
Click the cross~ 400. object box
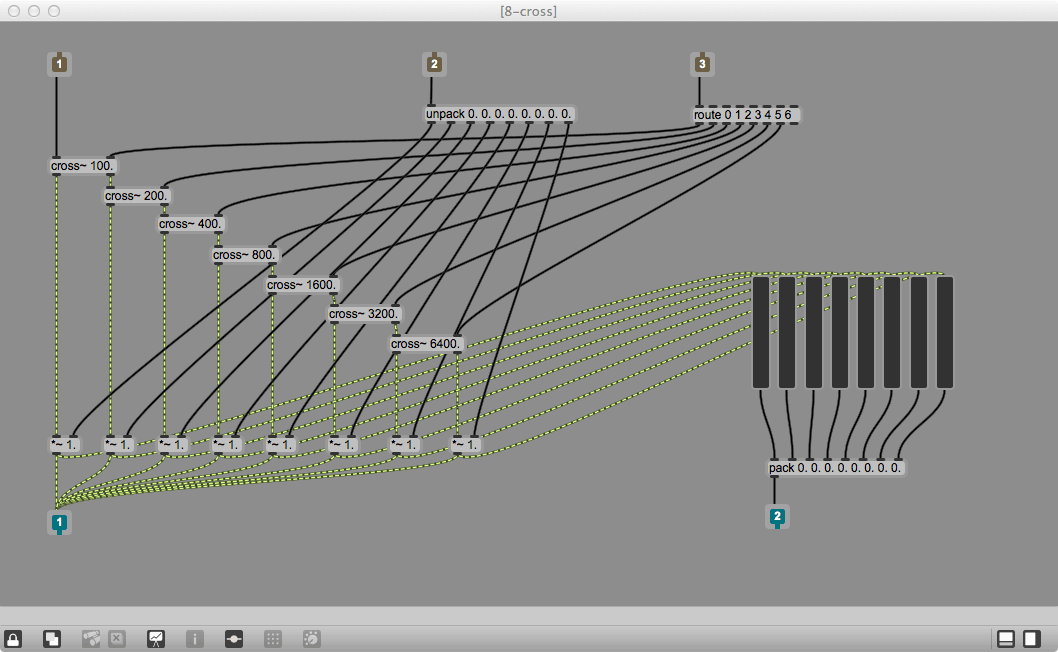coord(191,224)
